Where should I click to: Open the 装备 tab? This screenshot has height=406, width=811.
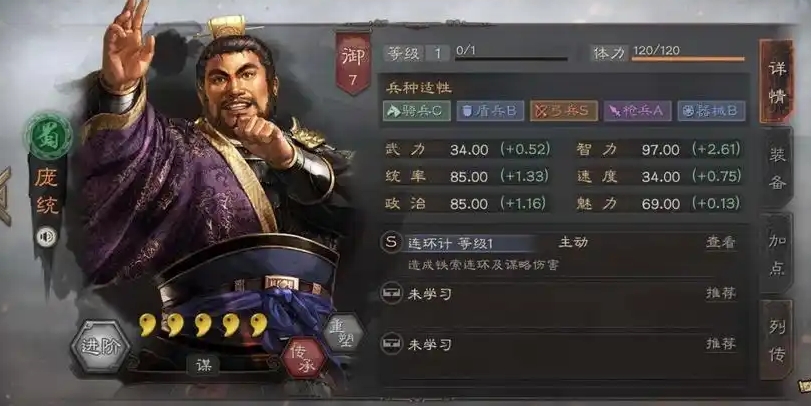tap(777, 167)
